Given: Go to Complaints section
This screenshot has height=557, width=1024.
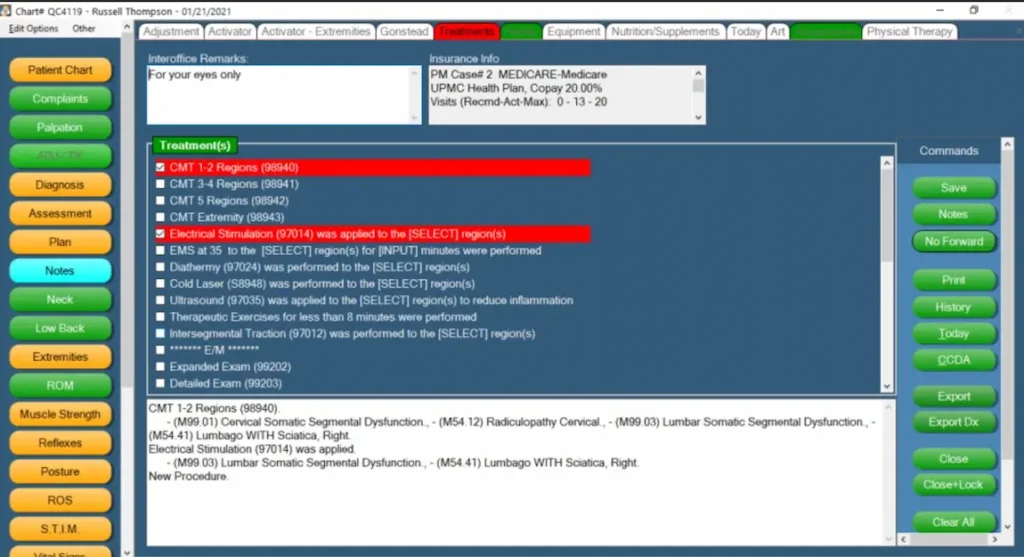Looking at the screenshot, I should point(60,99).
